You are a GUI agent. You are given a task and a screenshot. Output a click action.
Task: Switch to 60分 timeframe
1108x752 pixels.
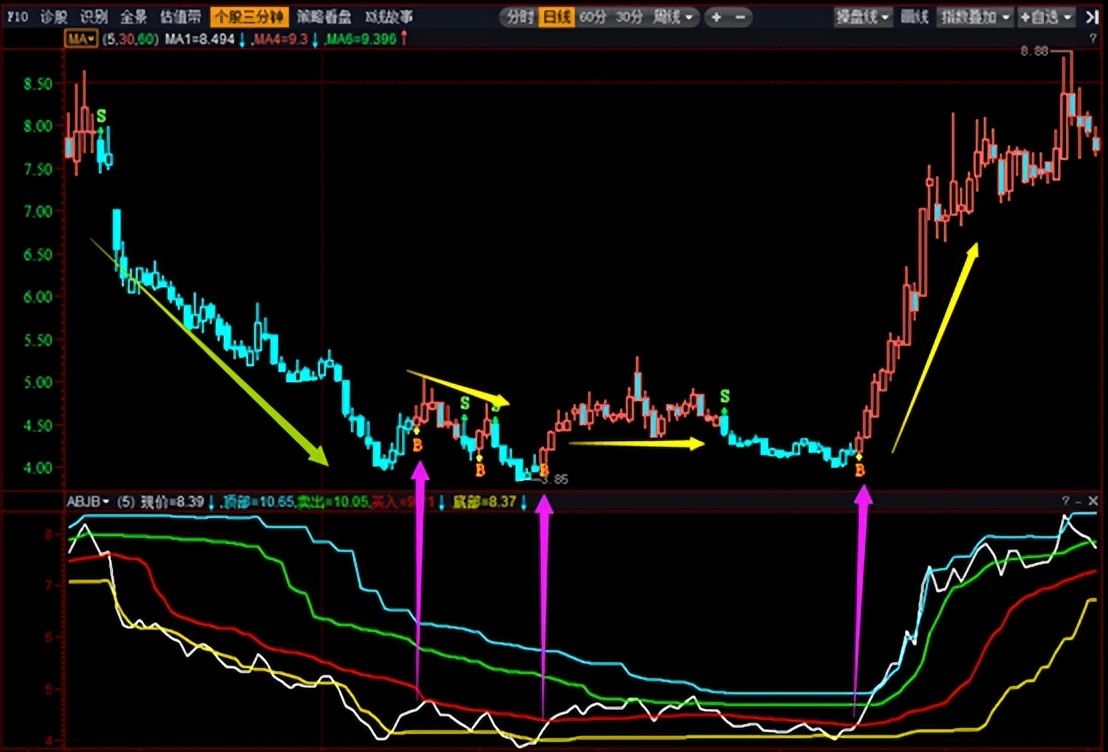pyautogui.click(x=592, y=17)
